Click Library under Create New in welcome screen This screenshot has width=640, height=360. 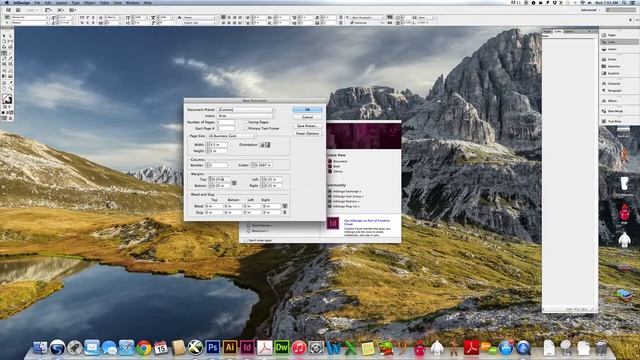(x=338, y=171)
